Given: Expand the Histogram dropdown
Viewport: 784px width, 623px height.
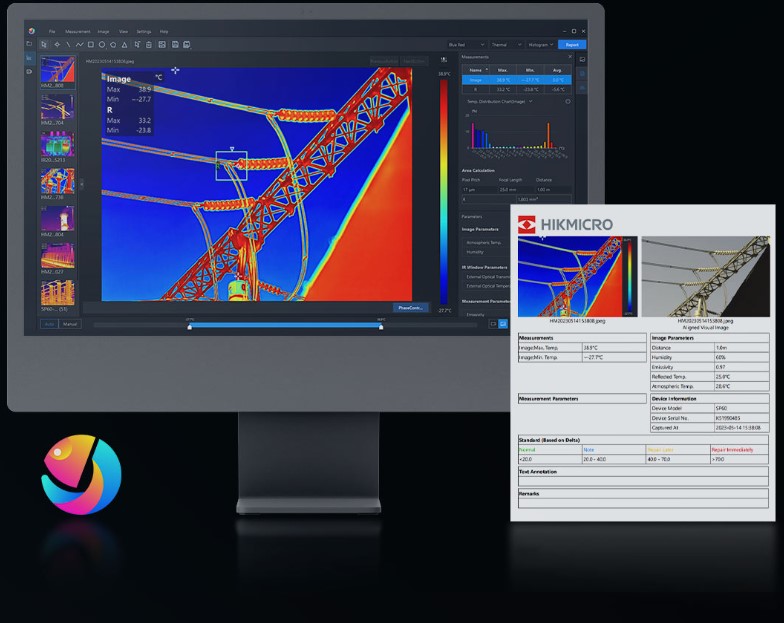Looking at the screenshot, I should (539, 44).
